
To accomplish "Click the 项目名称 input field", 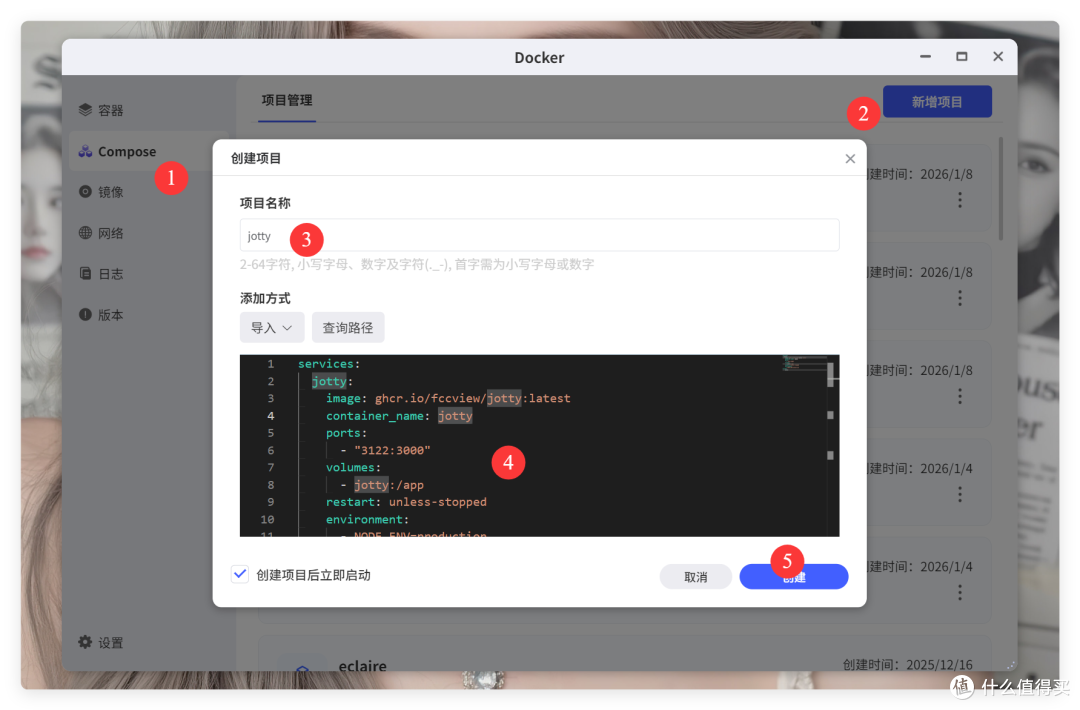I will click(x=539, y=236).
